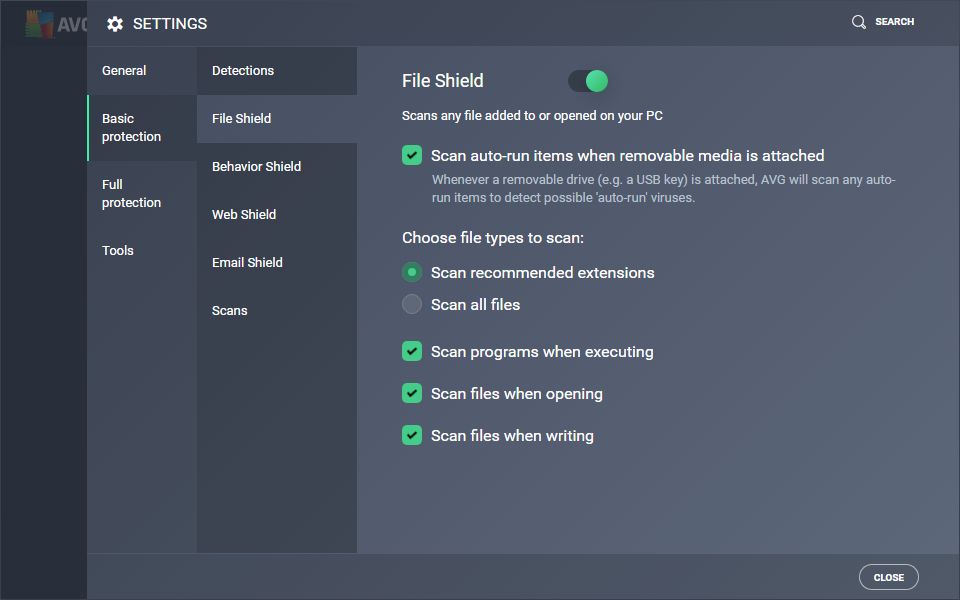The image size is (960, 600).
Task: Uncheck Scan programs when executing
Action: click(x=412, y=351)
